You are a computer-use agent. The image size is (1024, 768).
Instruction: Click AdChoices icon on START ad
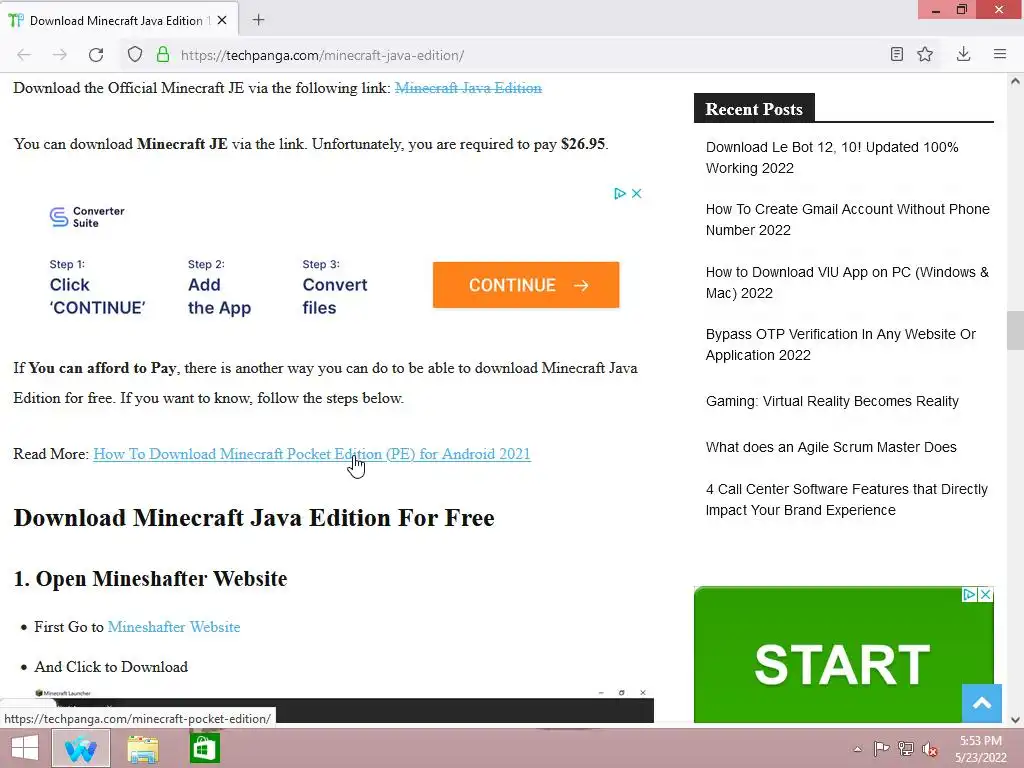click(x=970, y=594)
